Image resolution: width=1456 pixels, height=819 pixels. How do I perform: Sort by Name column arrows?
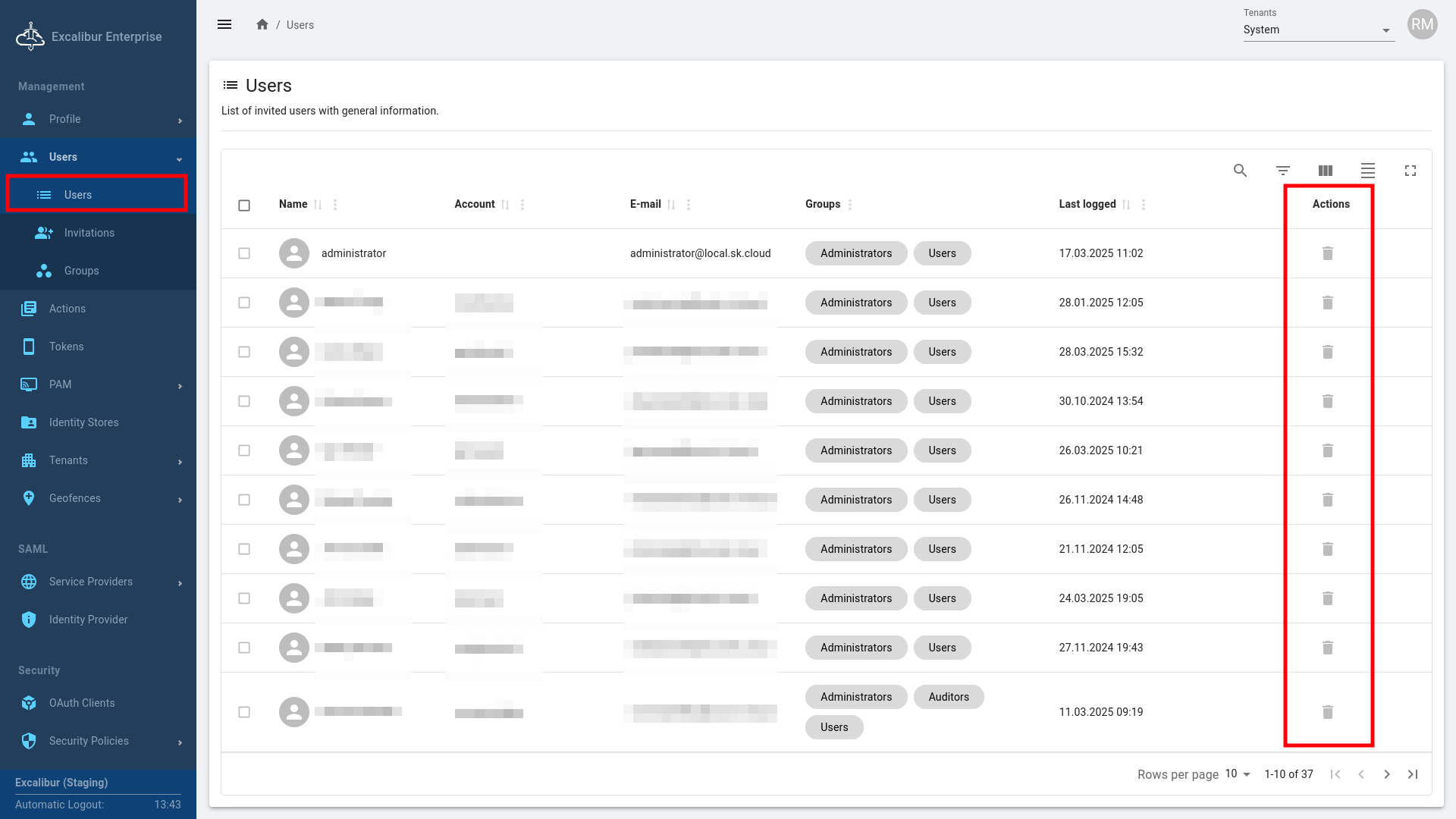pyautogui.click(x=318, y=205)
